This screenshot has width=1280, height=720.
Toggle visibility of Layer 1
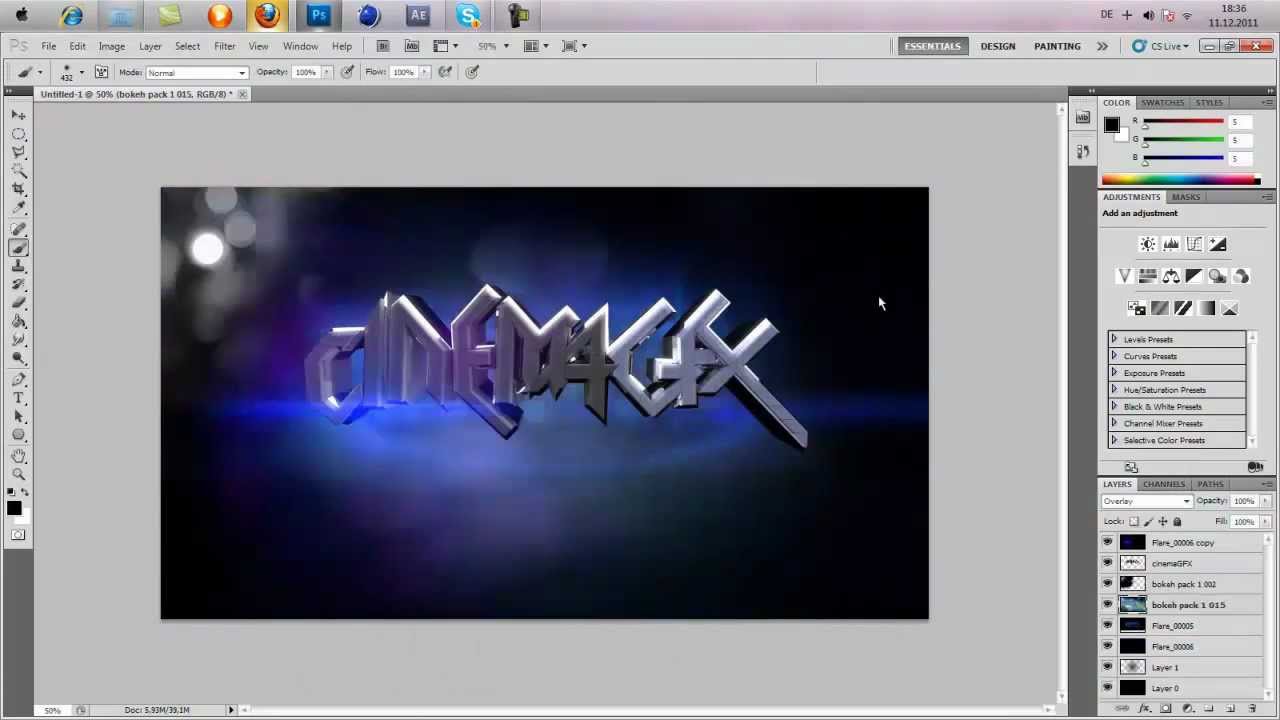point(1107,667)
